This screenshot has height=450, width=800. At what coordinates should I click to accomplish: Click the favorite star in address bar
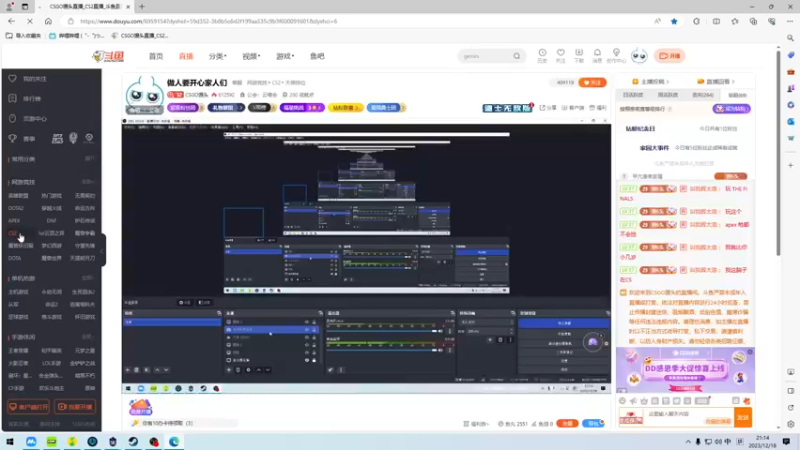[x=674, y=21]
